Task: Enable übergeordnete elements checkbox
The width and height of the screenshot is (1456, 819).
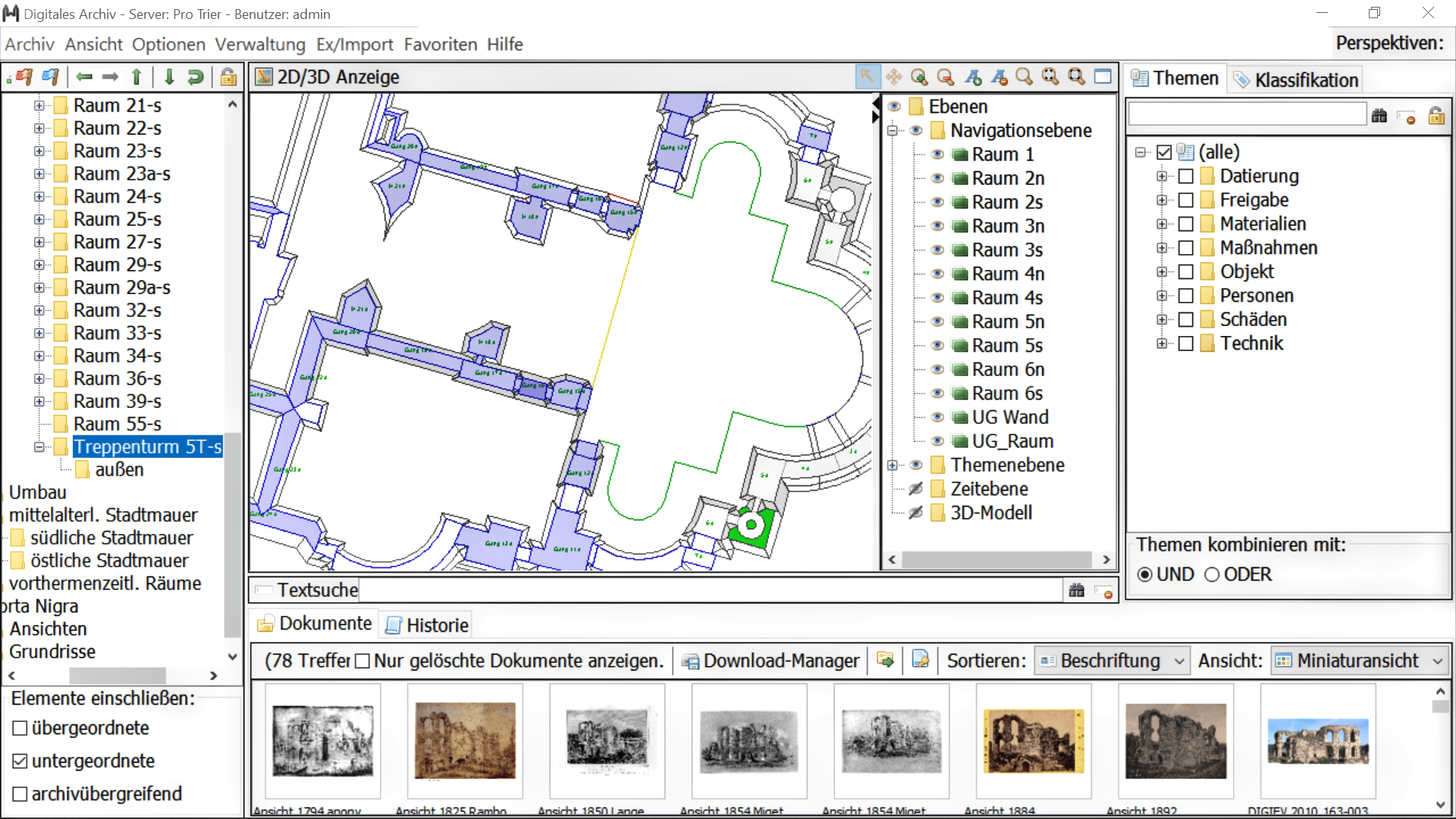Action: [x=20, y=729]
